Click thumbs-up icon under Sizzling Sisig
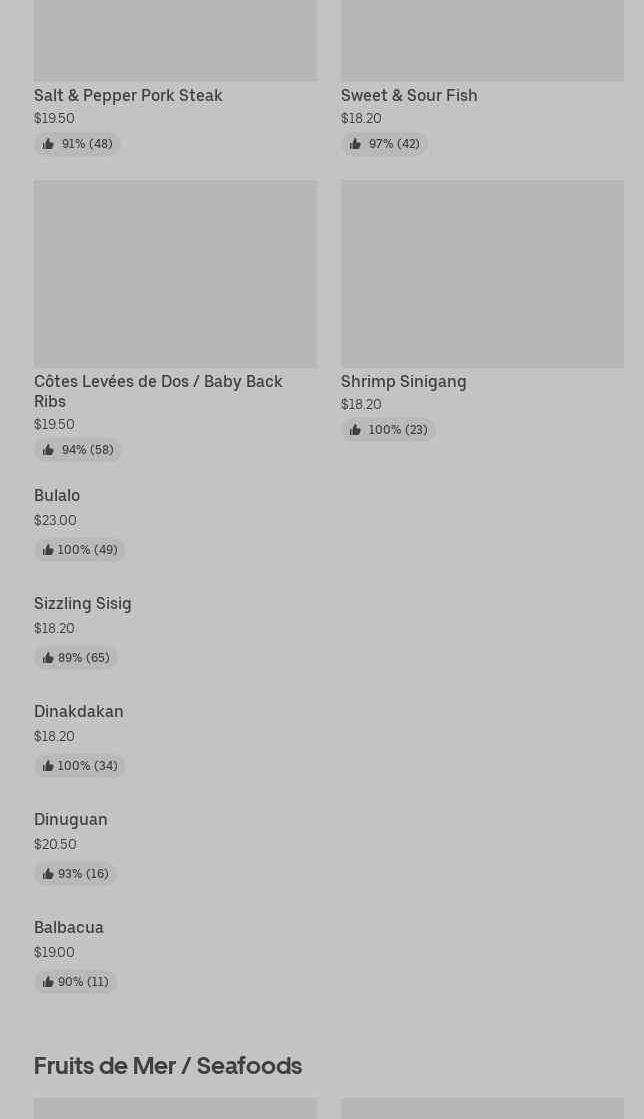 (48, 658)
